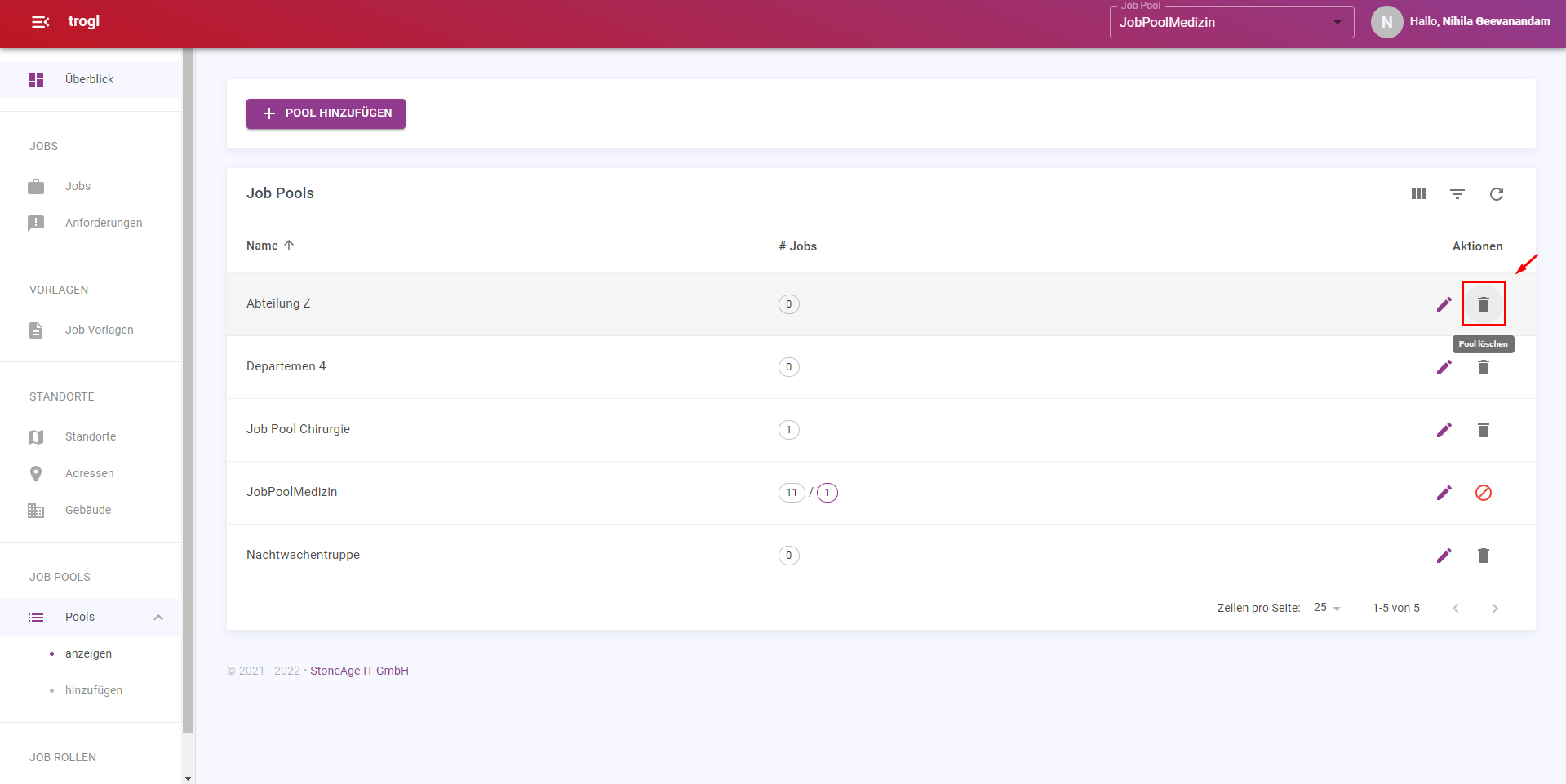1566x784 pixels.
Task: Click the sidebar vertical scrollbar
Action: (x=189, y=392)
